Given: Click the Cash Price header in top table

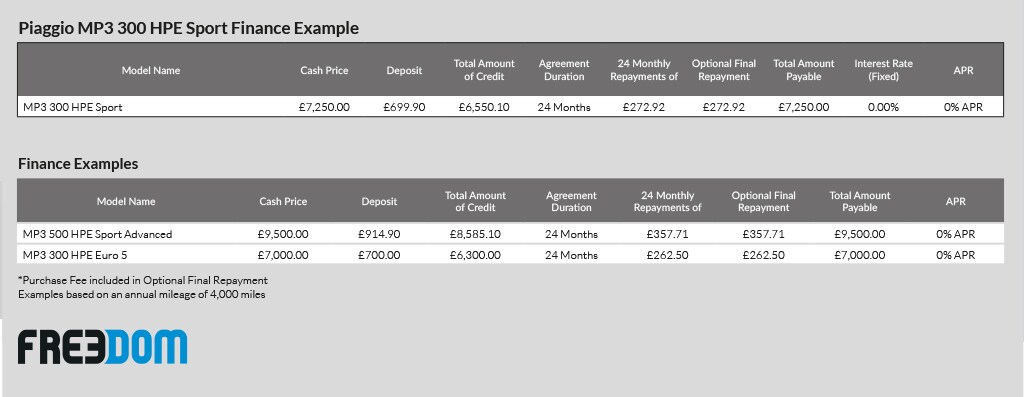Looking at the screenshot, I should tap(325, 71).
